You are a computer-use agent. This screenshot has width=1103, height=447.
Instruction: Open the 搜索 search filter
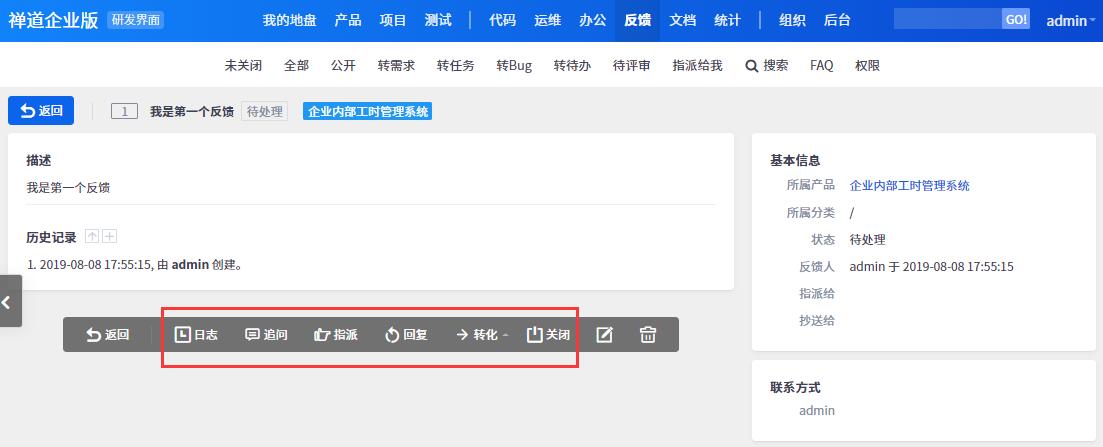[767, 65]
